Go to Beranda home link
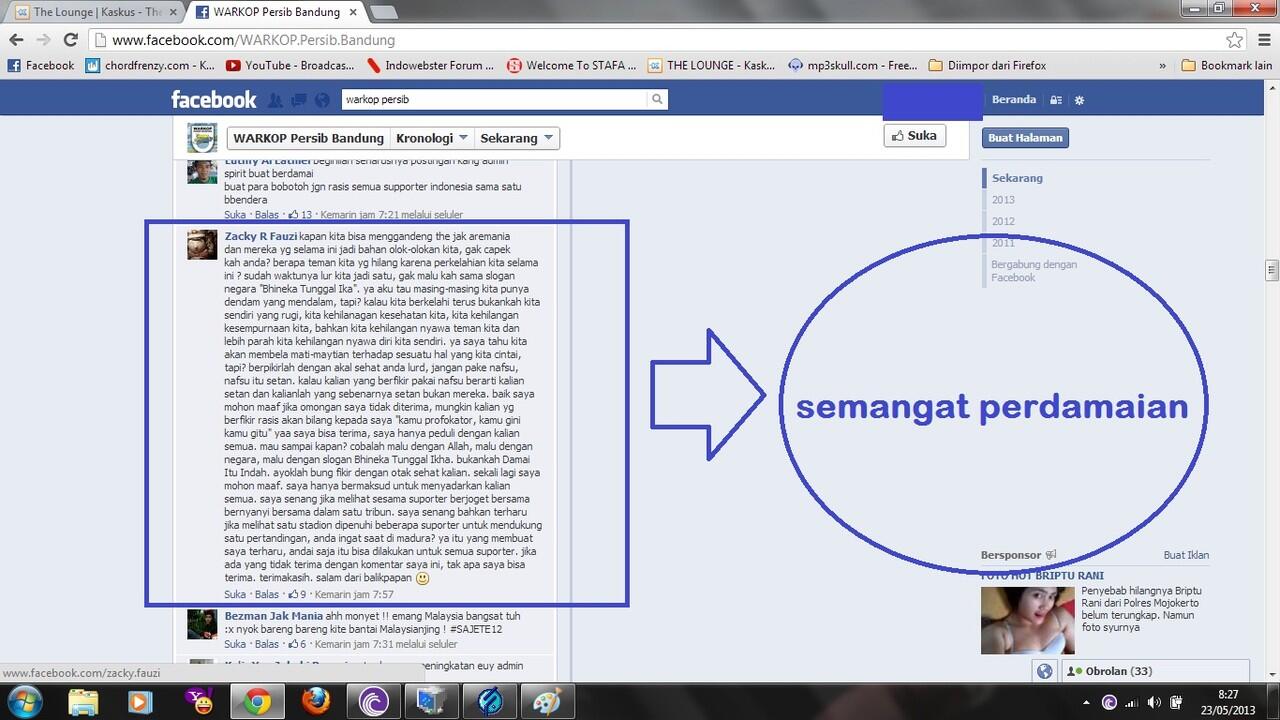Image resolution: width=1280 pixels, height=720 pixels. [1013, 100]
